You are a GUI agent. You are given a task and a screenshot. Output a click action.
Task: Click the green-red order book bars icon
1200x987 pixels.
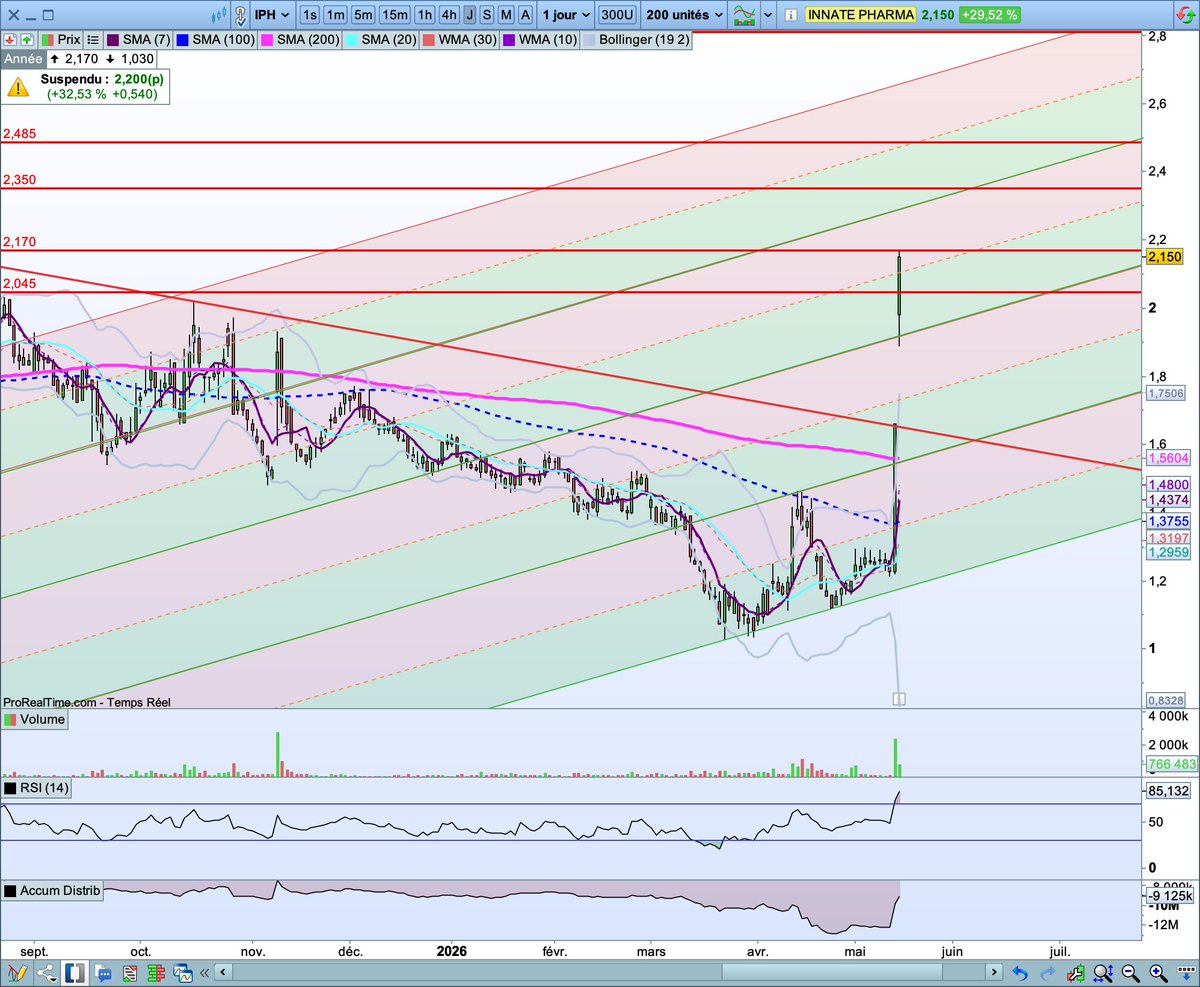point(156,973)
